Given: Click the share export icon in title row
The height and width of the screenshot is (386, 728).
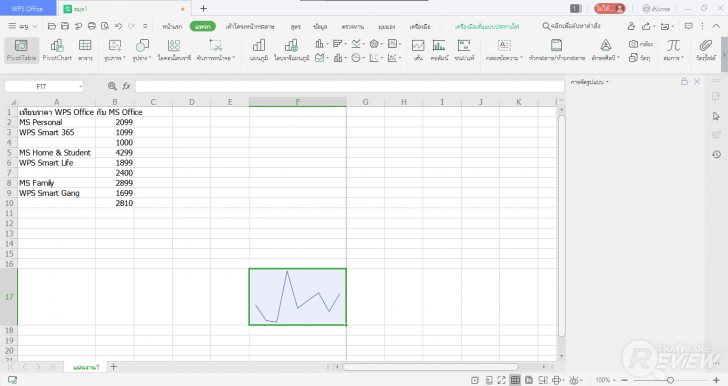Looking at the screenshot, I should click(x=646, y=26).
